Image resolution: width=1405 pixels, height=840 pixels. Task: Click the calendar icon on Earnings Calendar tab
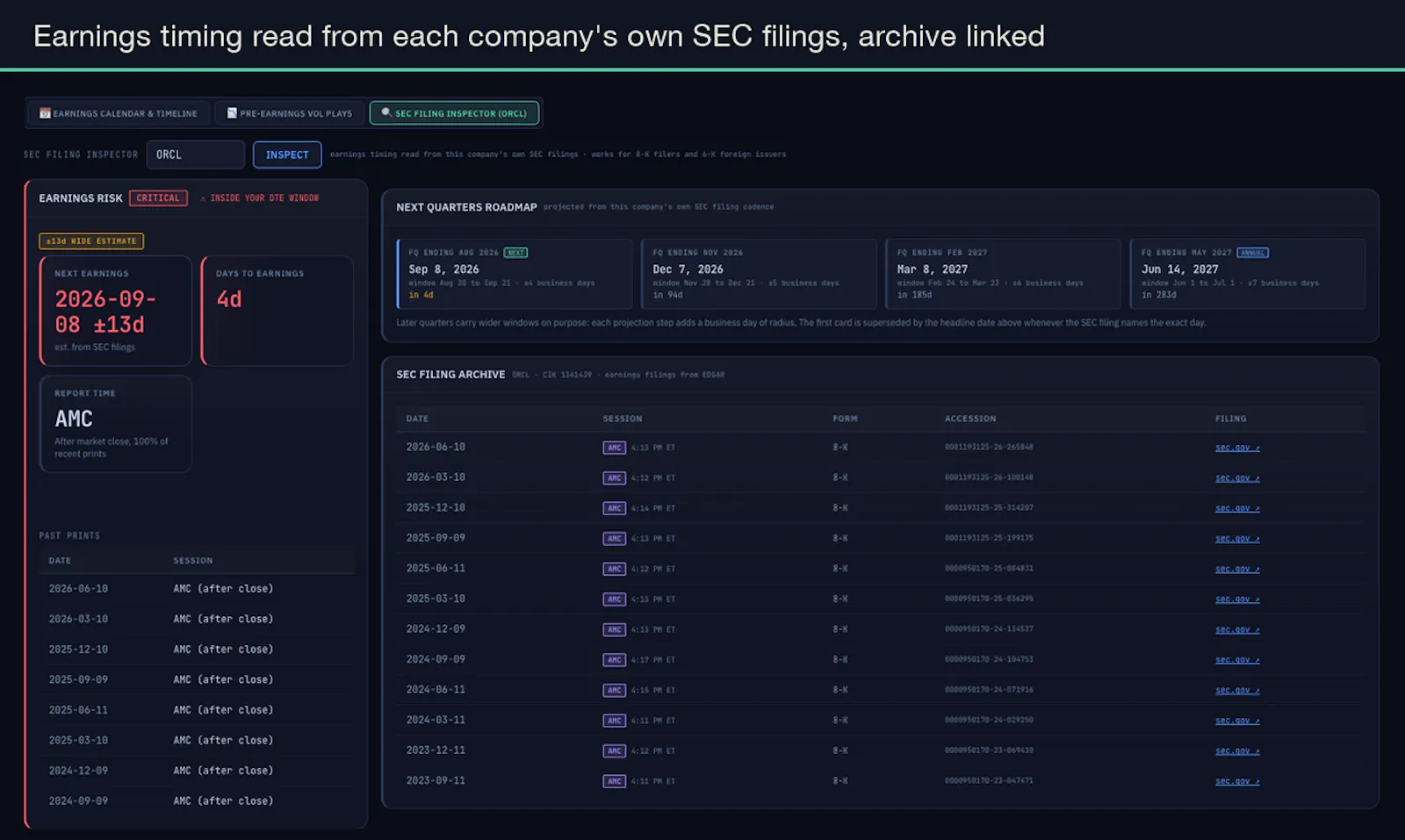click(x=45, y=113)
